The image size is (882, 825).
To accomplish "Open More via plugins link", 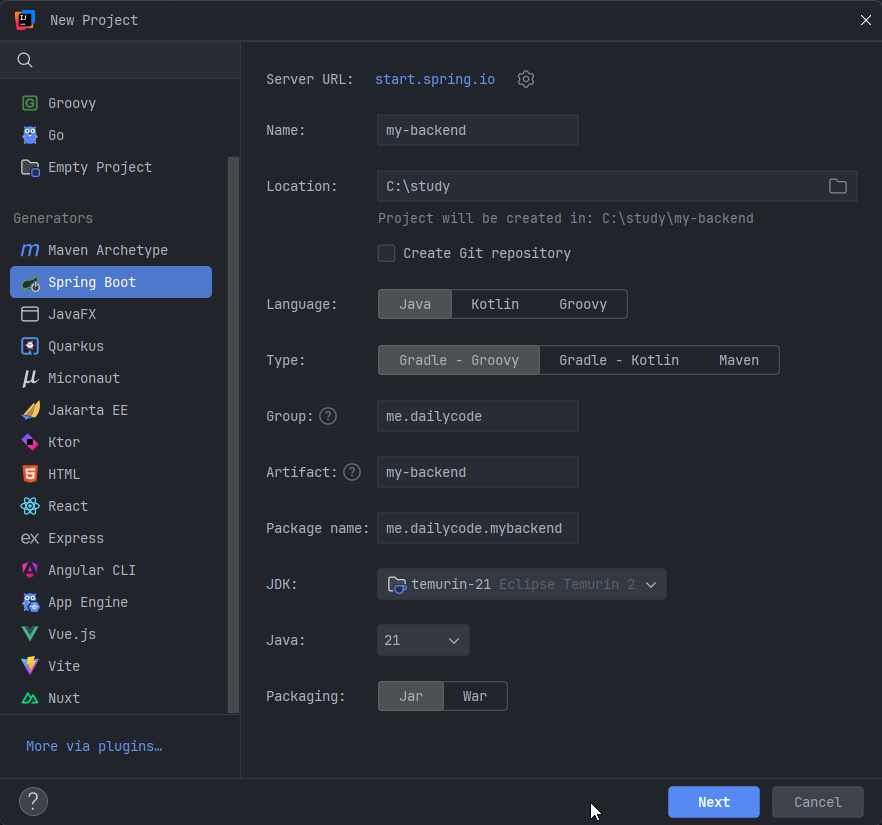I will pyautogui.click(x=94, y=746).
